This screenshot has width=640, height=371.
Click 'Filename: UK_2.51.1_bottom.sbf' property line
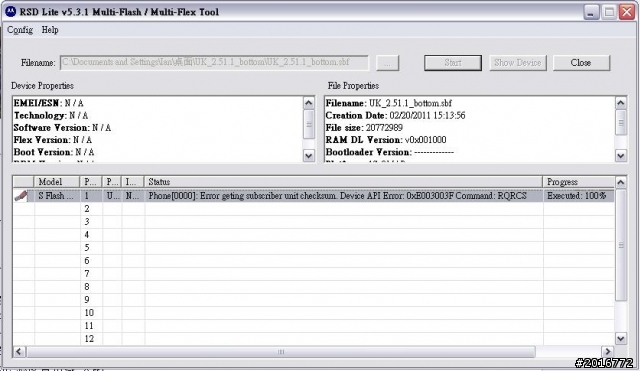coord(389,103)
